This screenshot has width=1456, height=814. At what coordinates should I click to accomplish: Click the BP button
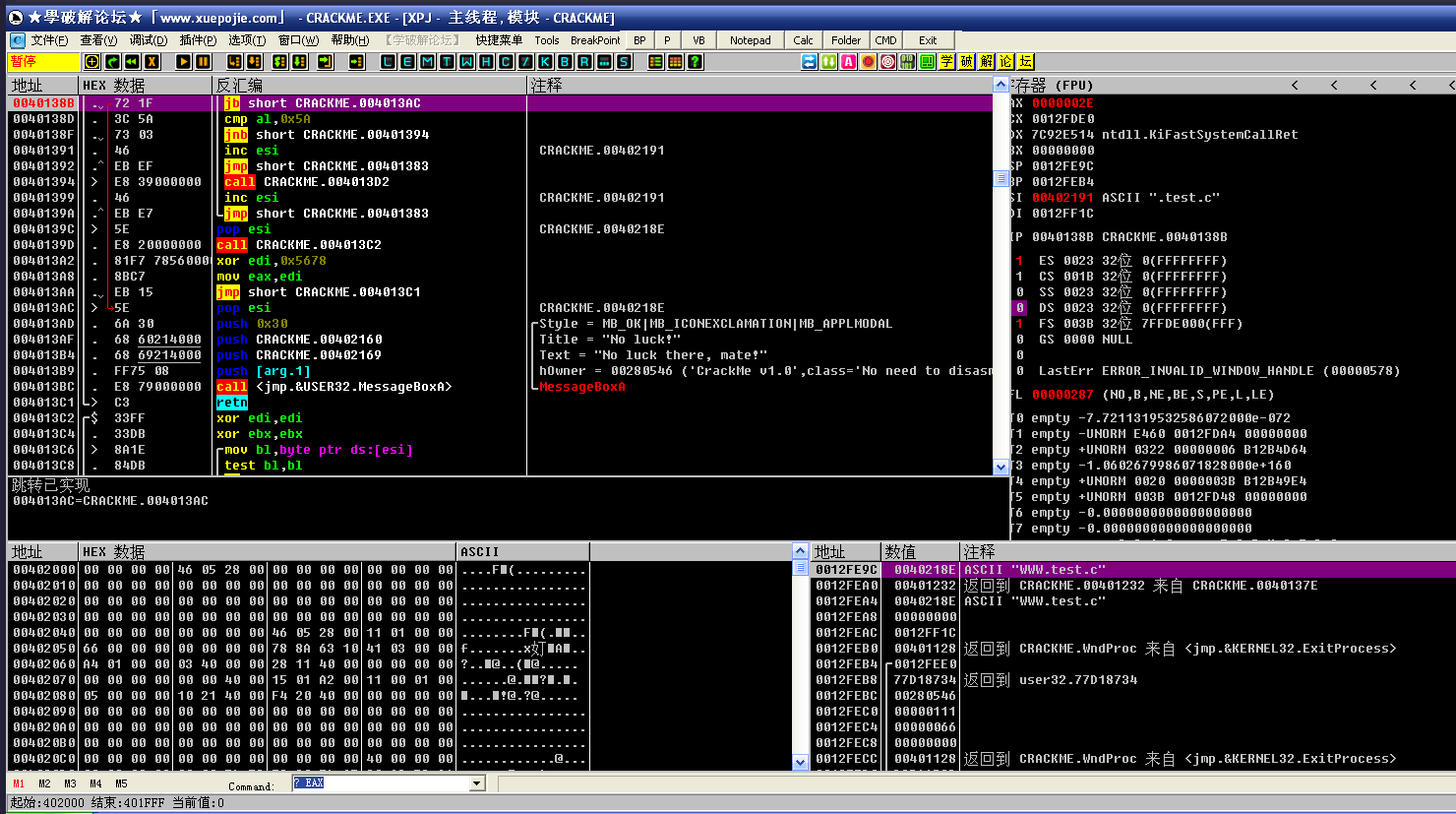pos(639,40)
